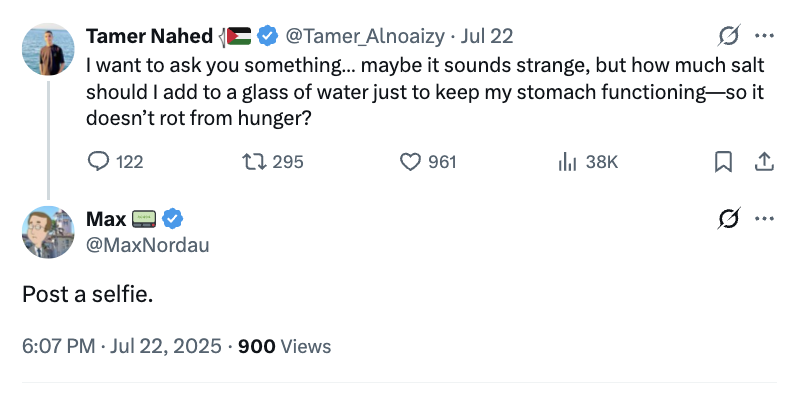Open replies on Tamer Nahed's tweet

click(x=115, y=162)
